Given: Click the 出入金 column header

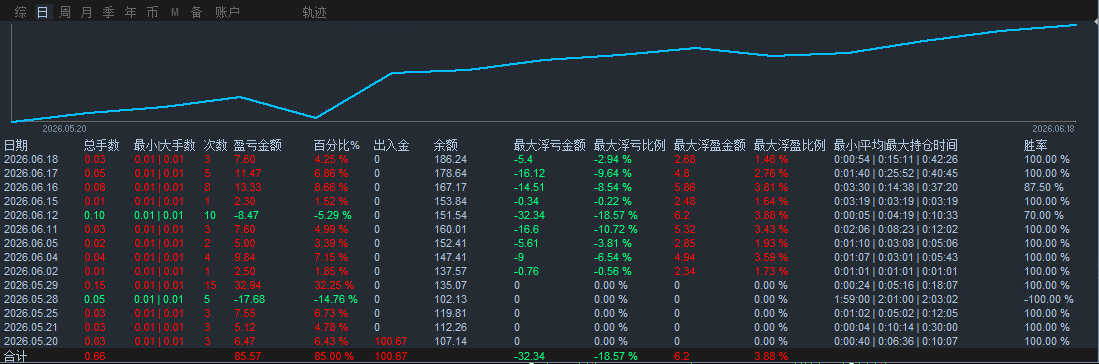Looking at the screenshot, I should click(x=391, y=145).
